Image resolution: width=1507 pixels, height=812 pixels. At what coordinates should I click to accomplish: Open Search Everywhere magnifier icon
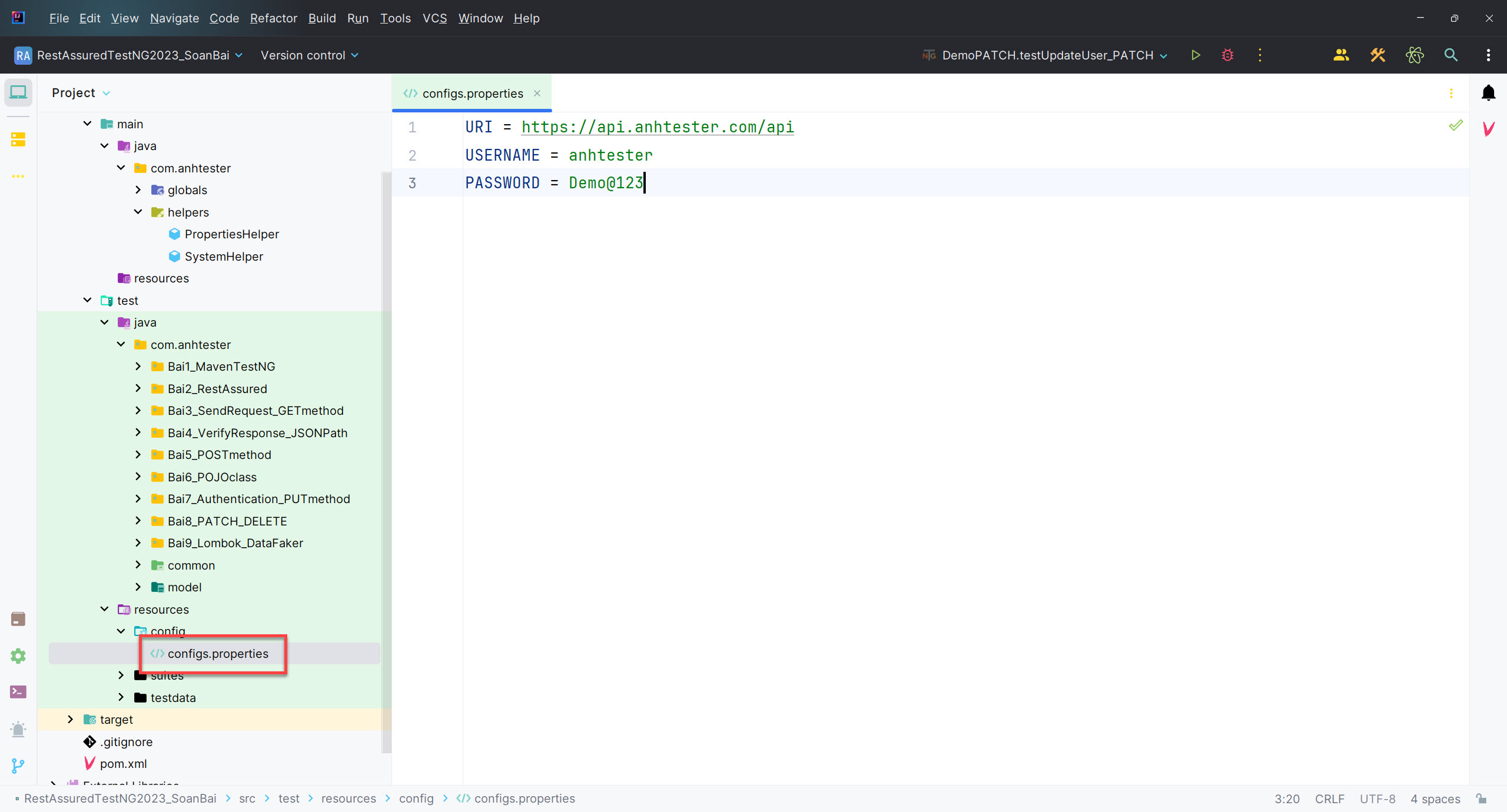(x=1451, y=55)
